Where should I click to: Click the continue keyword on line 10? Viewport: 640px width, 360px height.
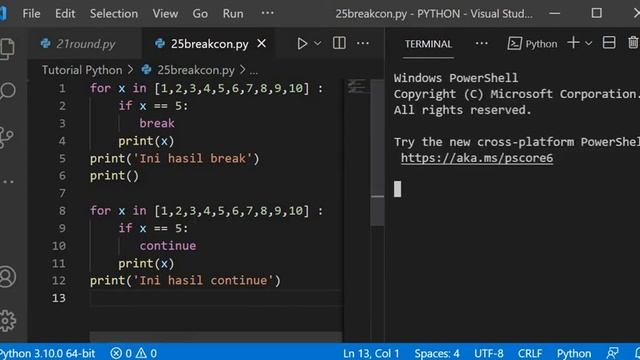pos(168,246)
